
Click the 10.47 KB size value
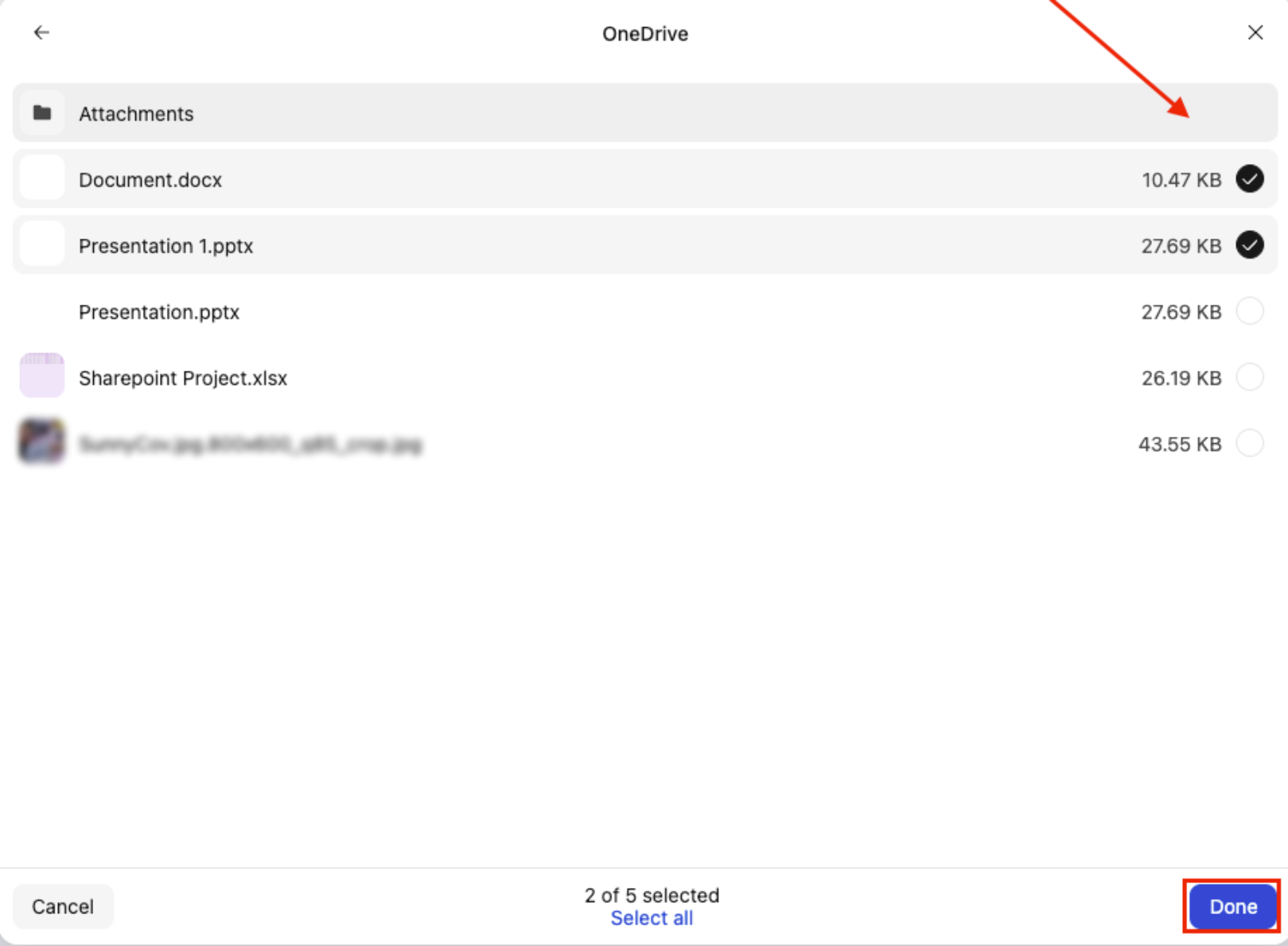[x=1181, y=180]
